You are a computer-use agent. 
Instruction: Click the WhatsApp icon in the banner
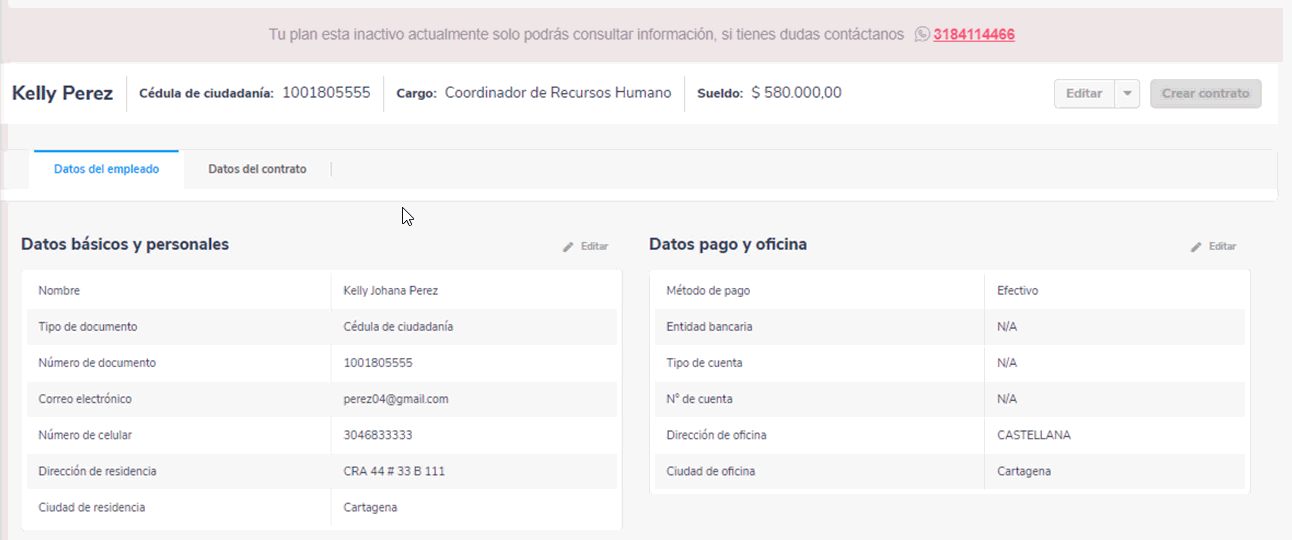[922, 35]
